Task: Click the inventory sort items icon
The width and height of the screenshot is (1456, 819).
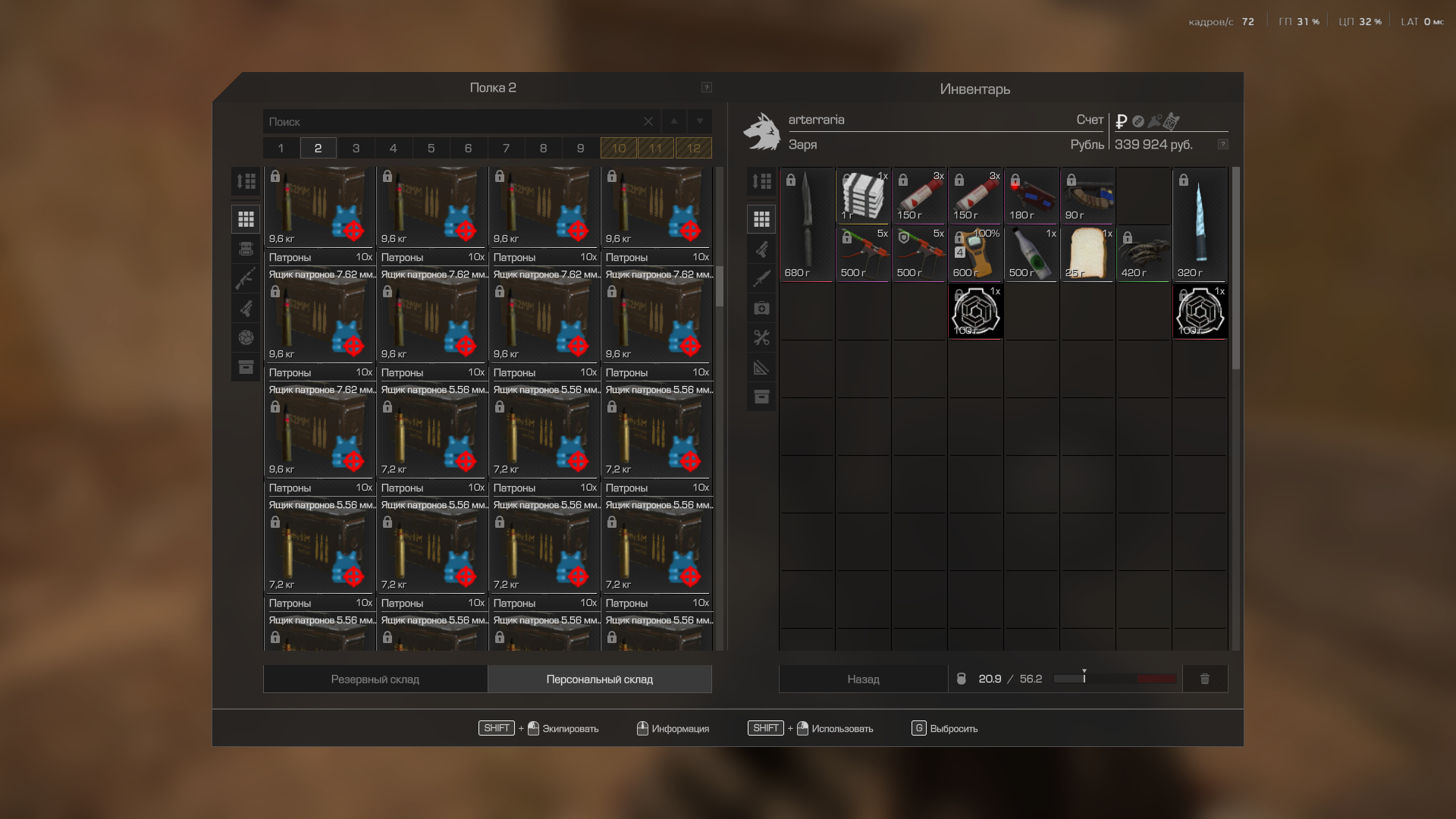Action: [x=761, y=181]
